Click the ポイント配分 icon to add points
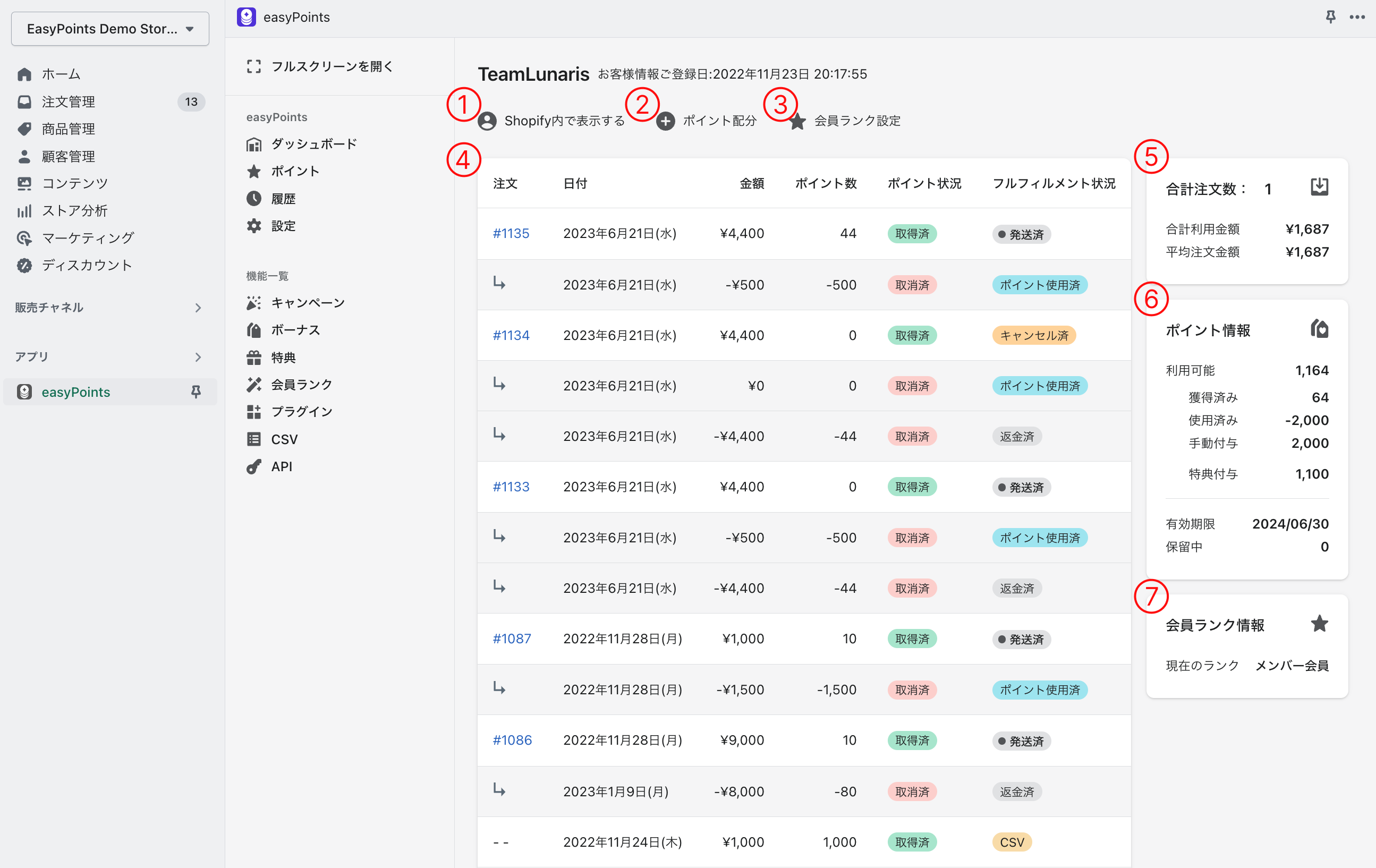Screen dimensions: 1376x868 point(665,120)
